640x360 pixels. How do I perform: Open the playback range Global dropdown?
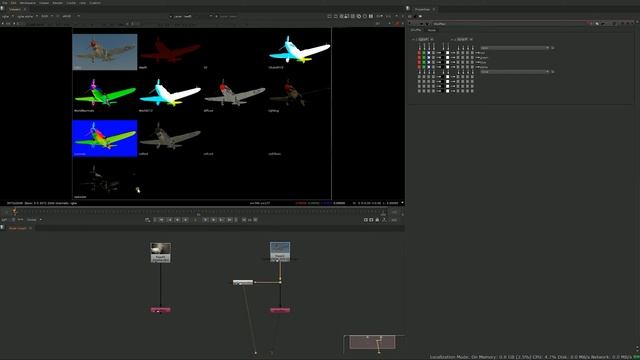pos(34,220)
